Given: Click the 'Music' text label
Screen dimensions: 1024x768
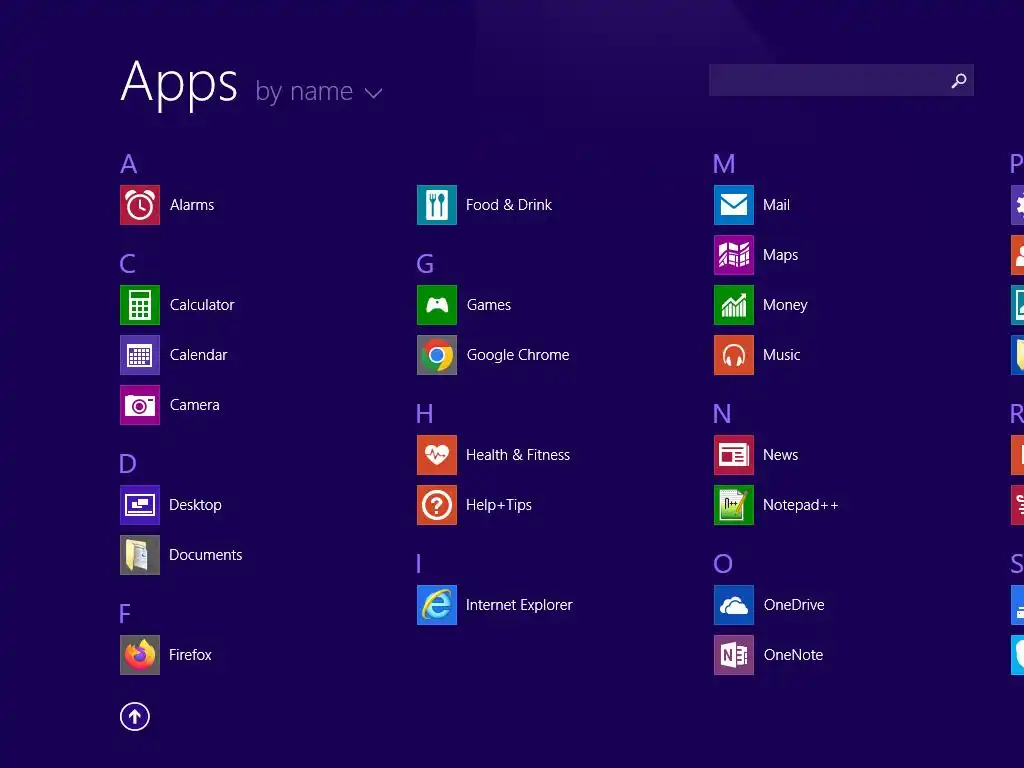Looking at the screenshot, I should [x=782, y=355].
